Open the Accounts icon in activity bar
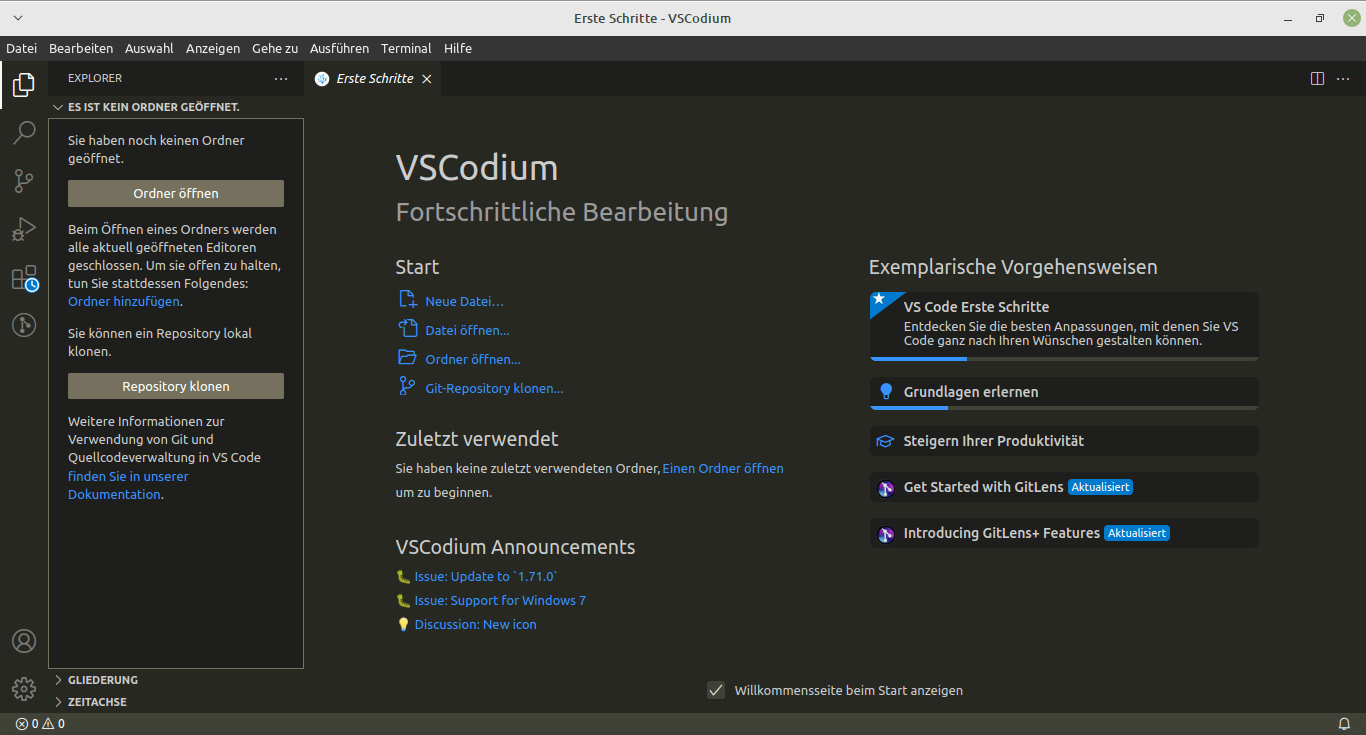Image resolution: width=1366 pixels, height=735 pixels. click(x=24, y=641)
